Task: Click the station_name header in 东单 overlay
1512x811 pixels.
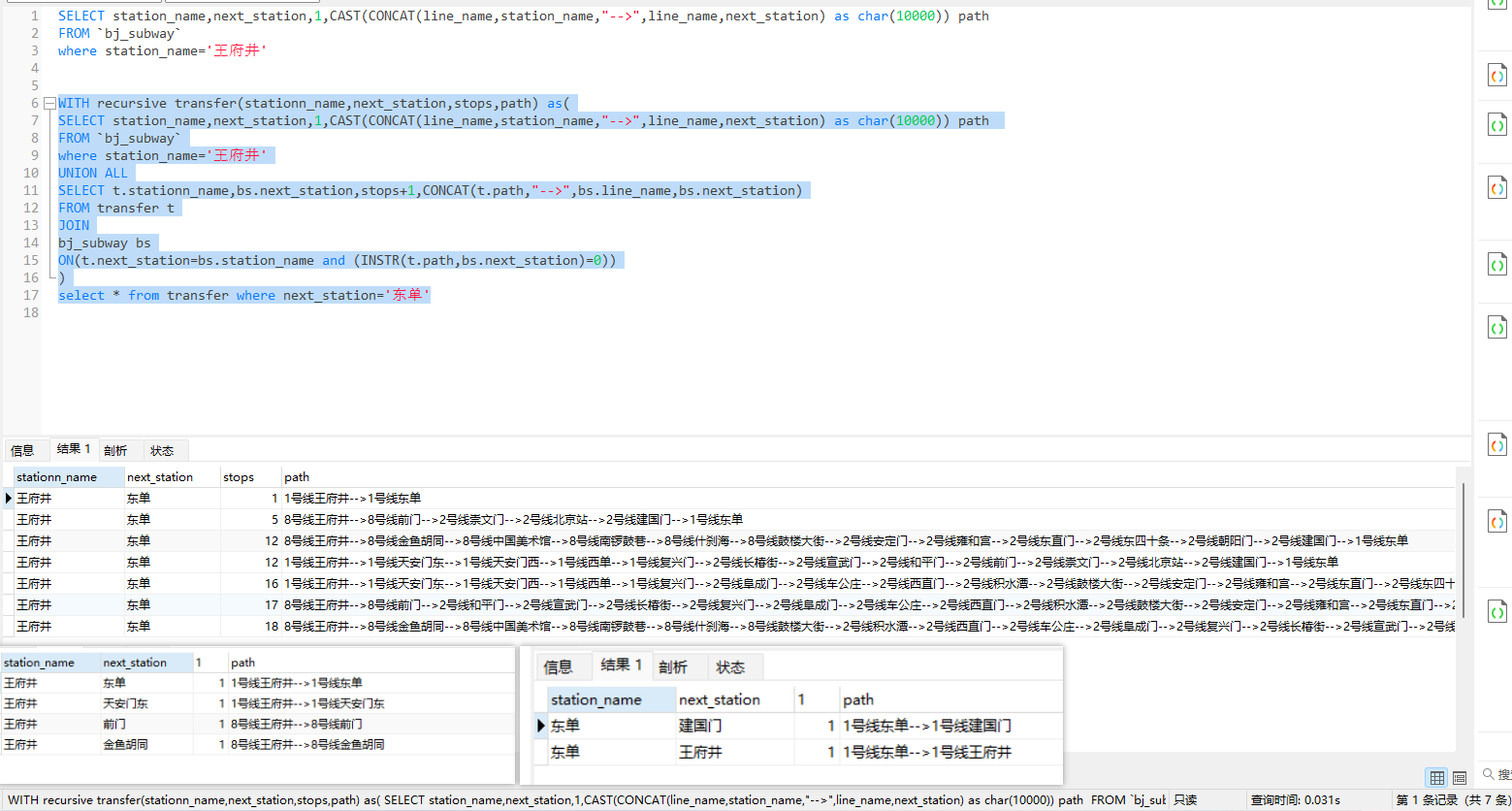Action: tap(611, 699)
